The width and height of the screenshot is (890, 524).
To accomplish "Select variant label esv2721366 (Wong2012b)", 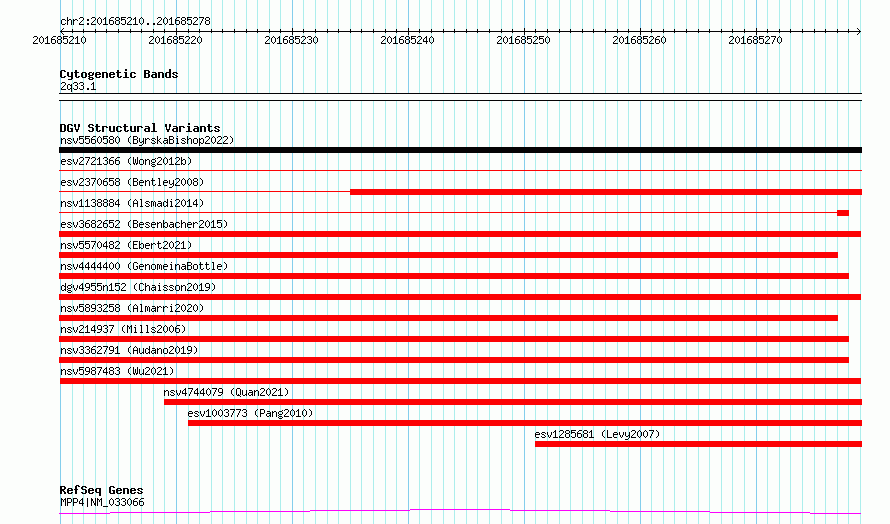I will (126, 161).
